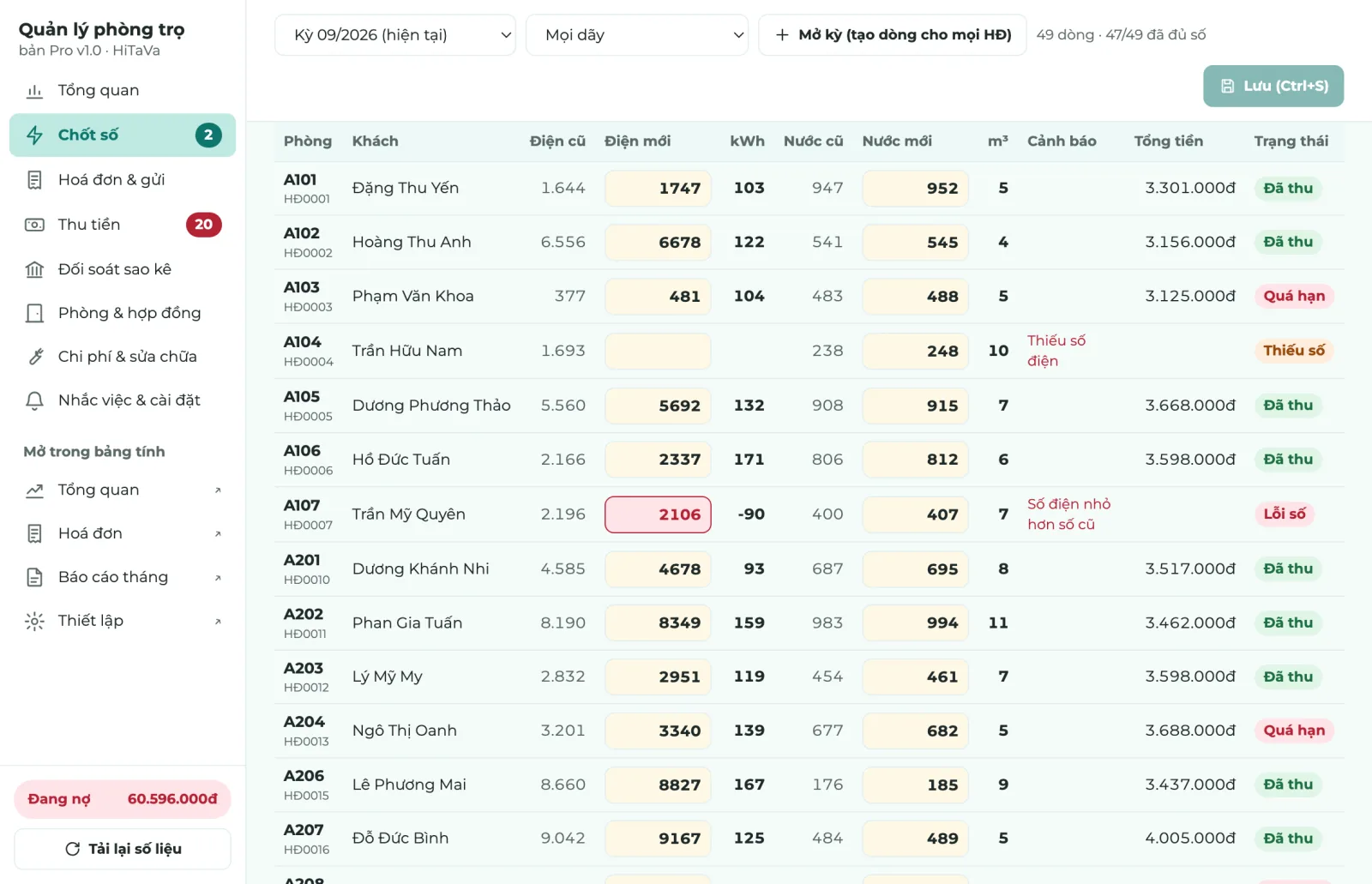Click the Thiết lập sun-gear icon

(34, 621)
